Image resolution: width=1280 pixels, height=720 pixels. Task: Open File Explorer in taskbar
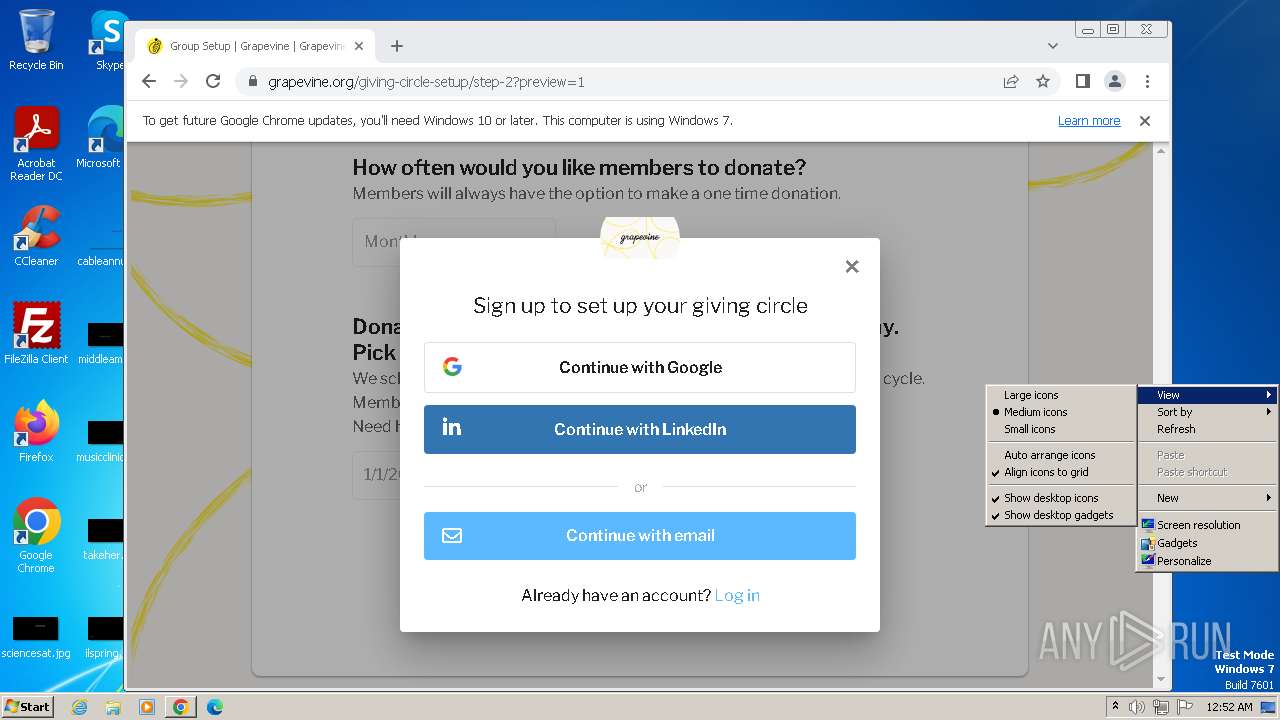coord(113,707)
